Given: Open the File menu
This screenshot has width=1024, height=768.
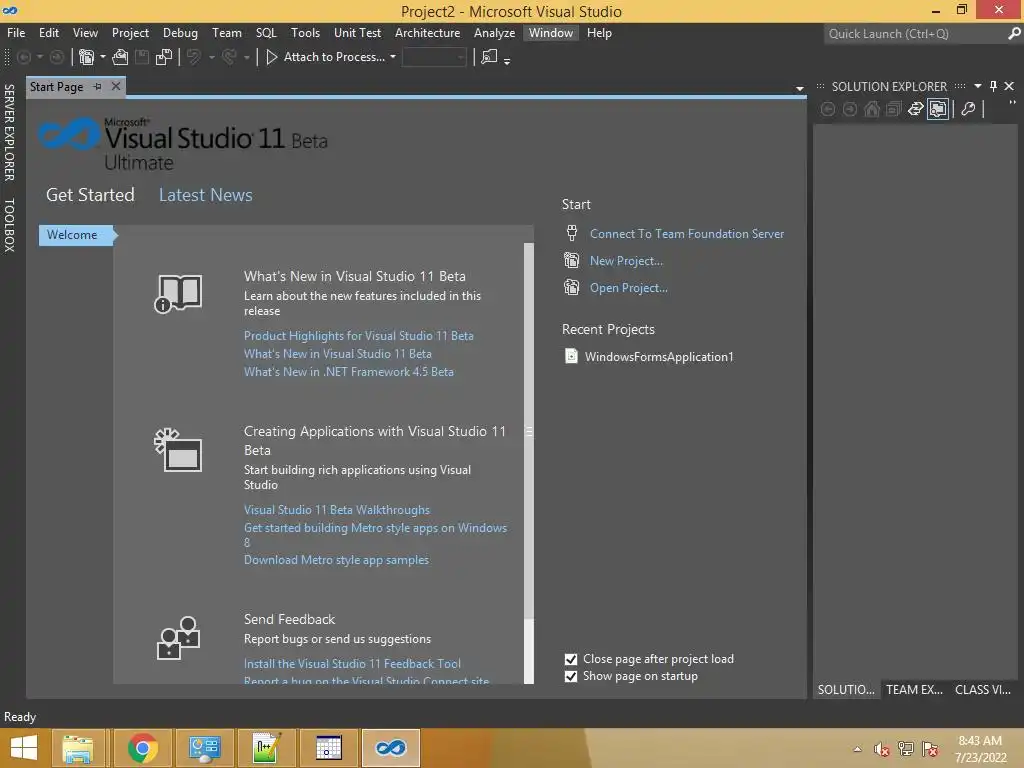Looking at the screenshot, I should tap(16, 33).
